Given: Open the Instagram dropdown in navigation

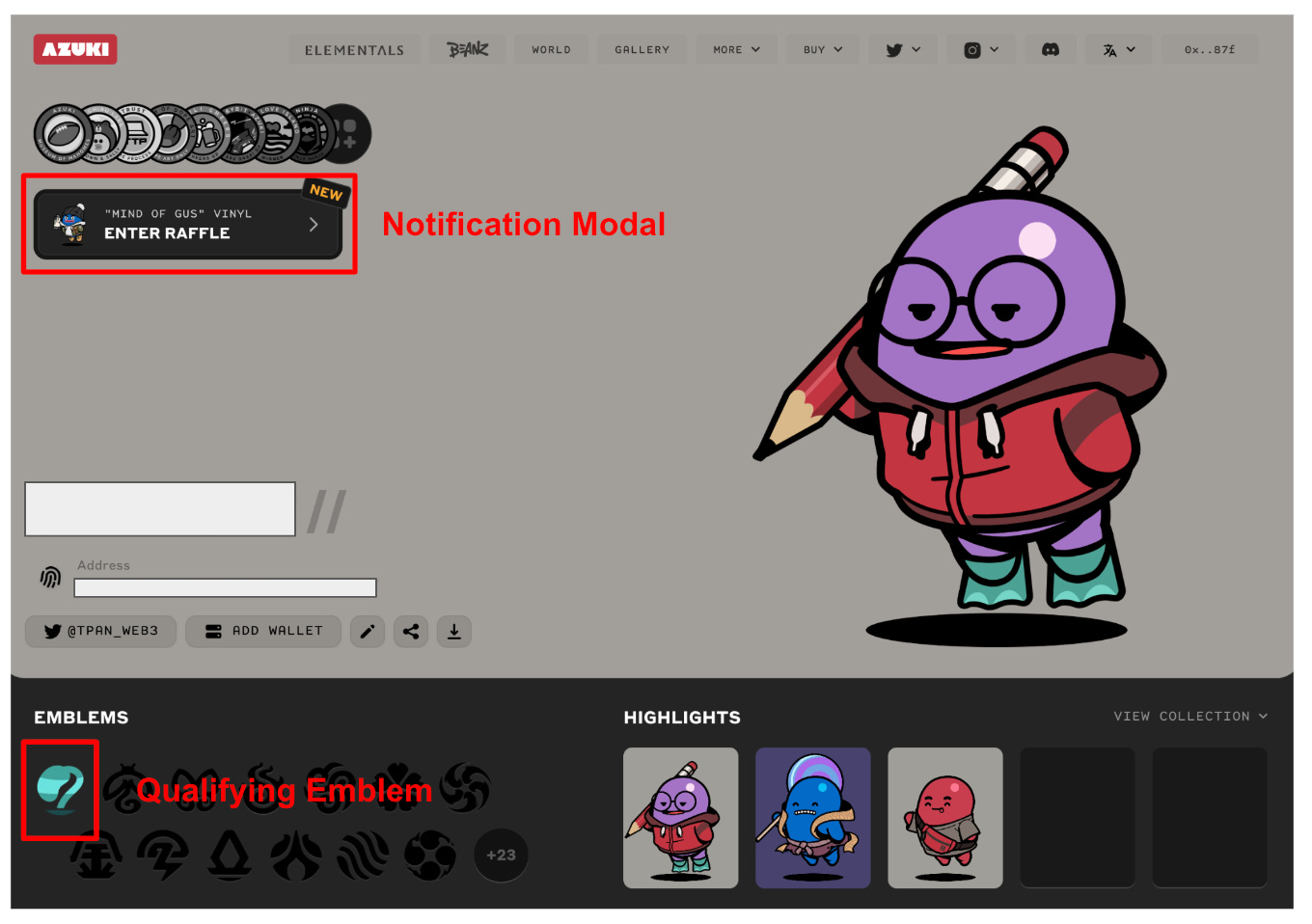Looking at the screenshot, I should tap(981, 49).
